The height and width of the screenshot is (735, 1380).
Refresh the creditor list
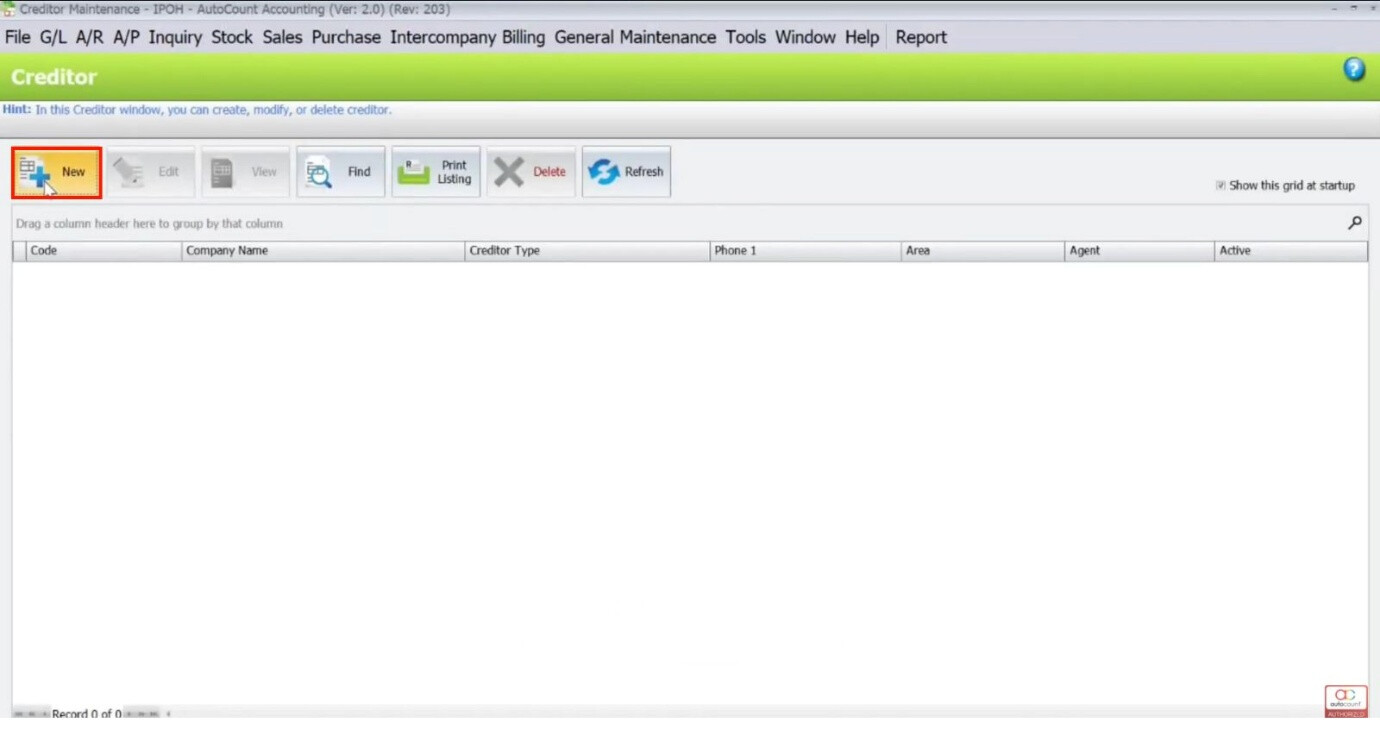626,171
